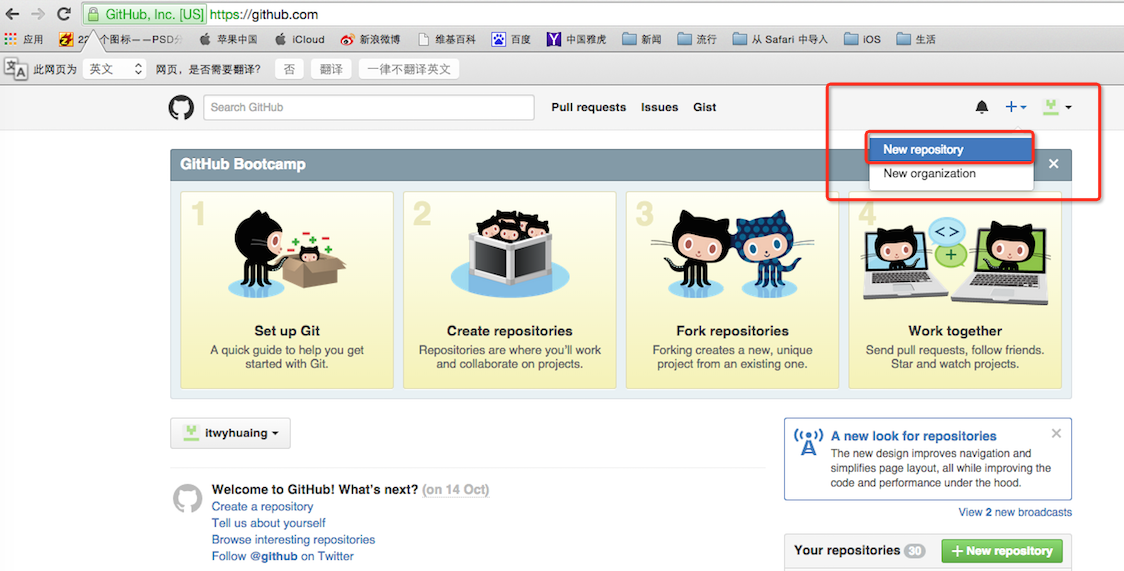The width and height of the screenshot is (1124, 571).
Task: Click the Create a repository link
Action: click(262, 507)
